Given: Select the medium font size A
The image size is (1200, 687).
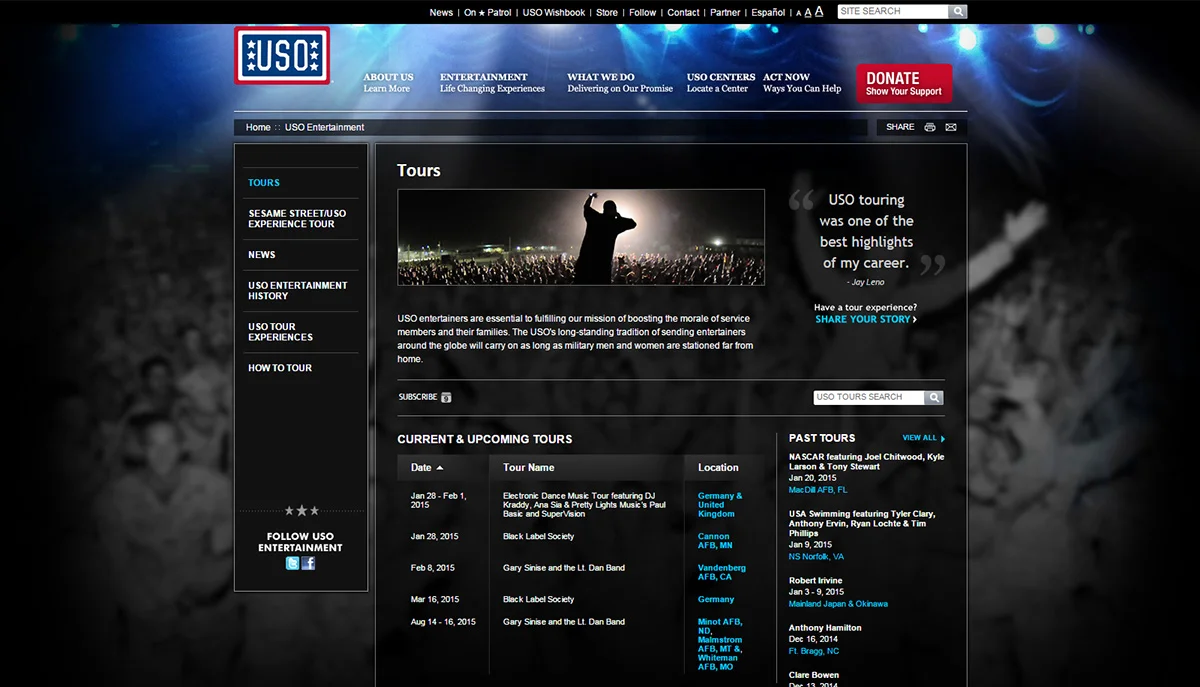Looking at the screenshot, I should (808, 12).
